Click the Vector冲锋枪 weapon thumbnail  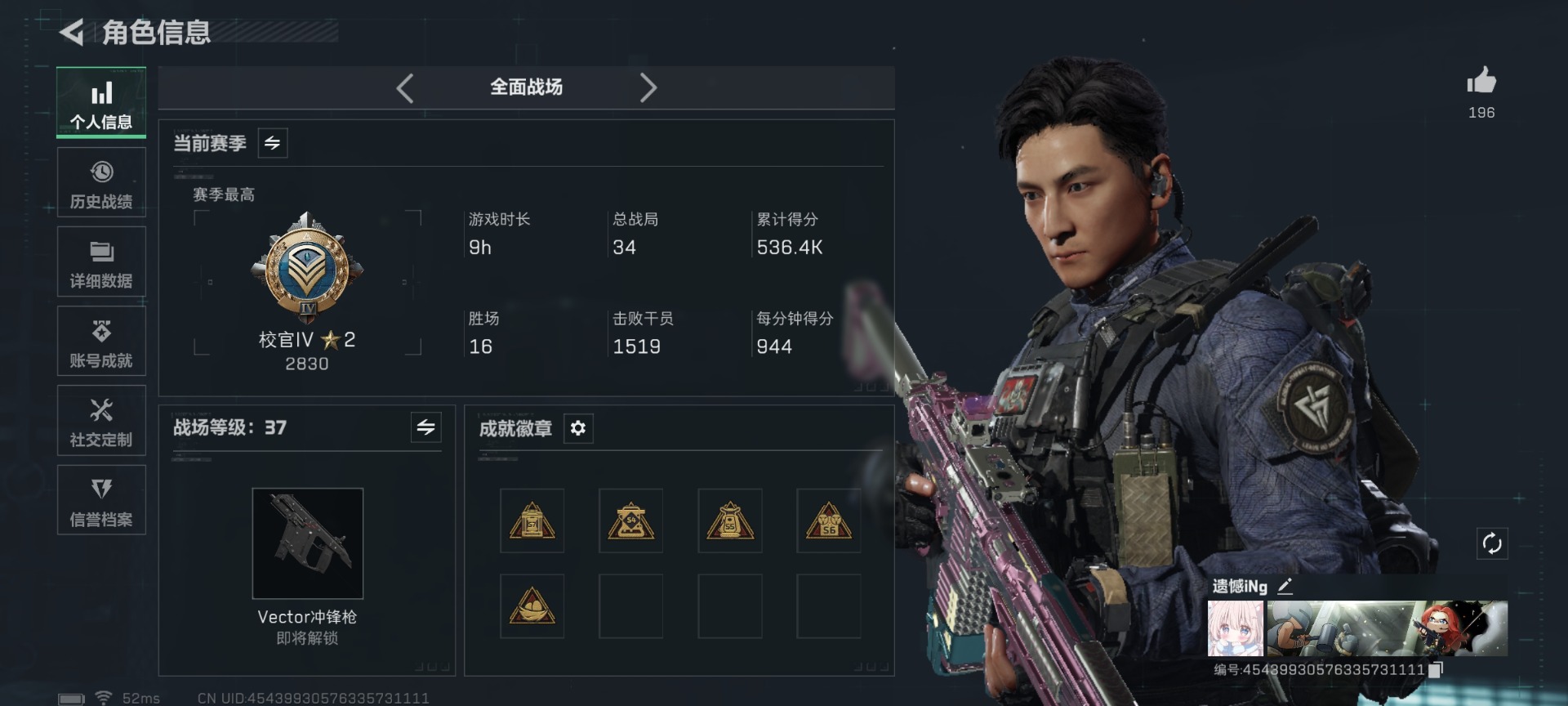point(307,543)
